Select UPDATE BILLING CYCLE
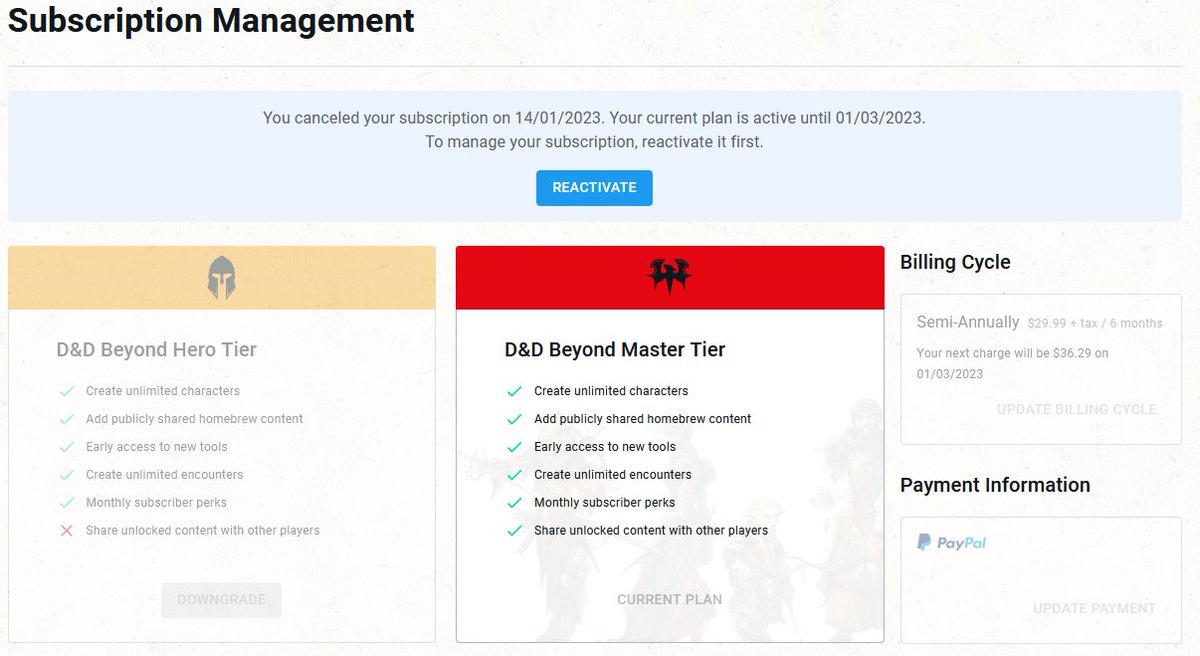The height and width of the screenshot is (656, 1200). (1076, 409)
